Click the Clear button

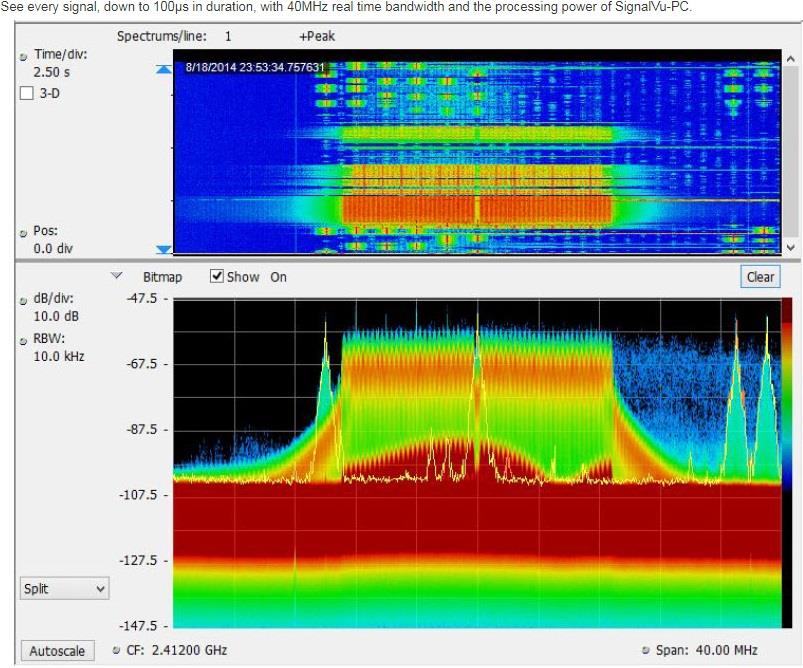pos(760,277)
